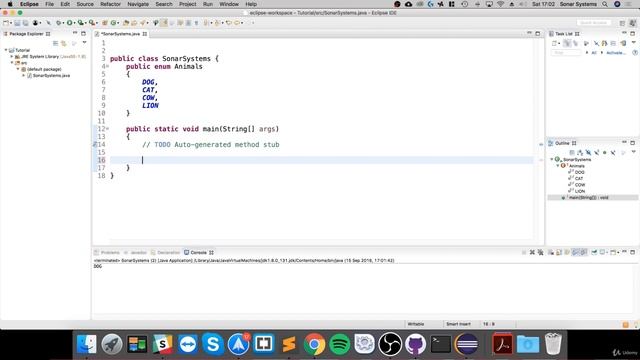
Task: Collapse the Animals enum fold marker at line 4
Action: [x=107, y=66]
